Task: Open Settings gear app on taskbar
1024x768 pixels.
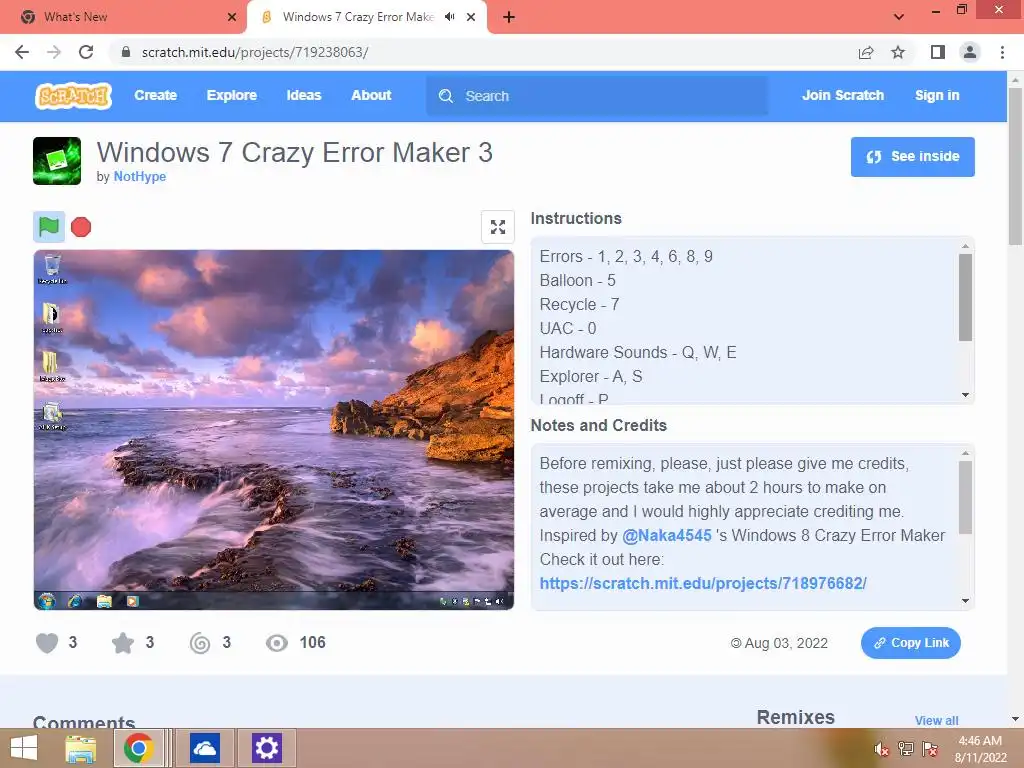Action: pos(266,748)
